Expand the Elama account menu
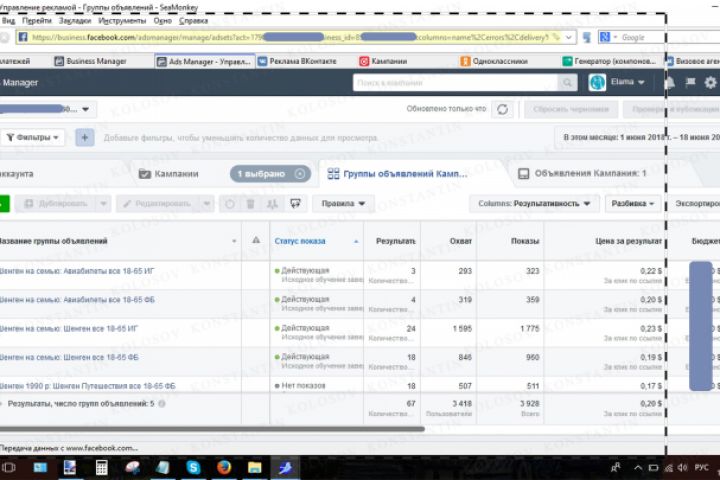This screenshot has width=720, height=480. click(x=641, y=82)
